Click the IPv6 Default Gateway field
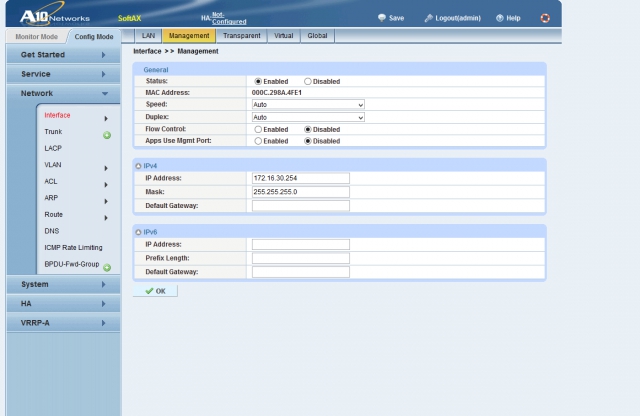Screen dimensions: 640x416 tap(301, 271)
